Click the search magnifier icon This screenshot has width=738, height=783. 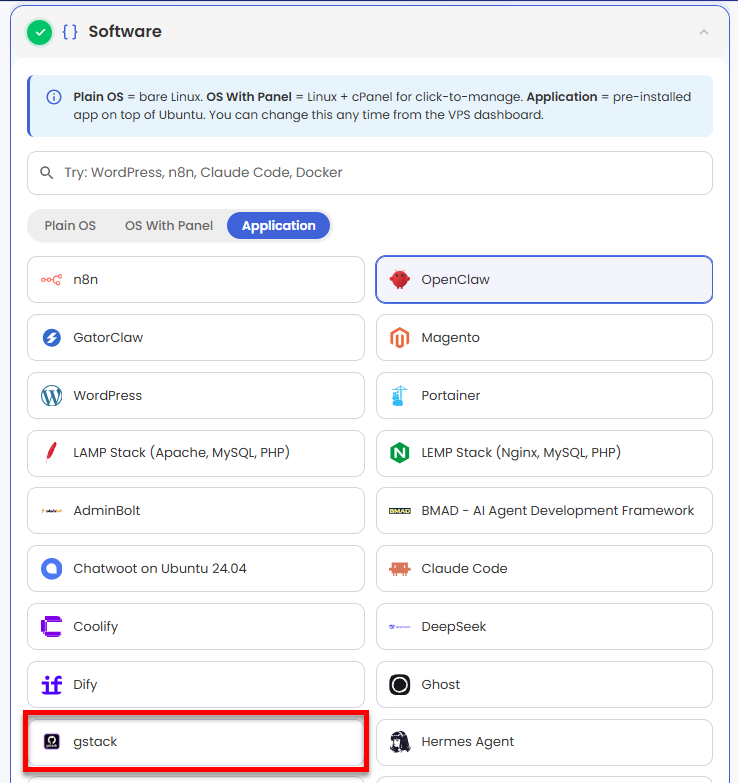pyautogui.click(x=46, y=173)
